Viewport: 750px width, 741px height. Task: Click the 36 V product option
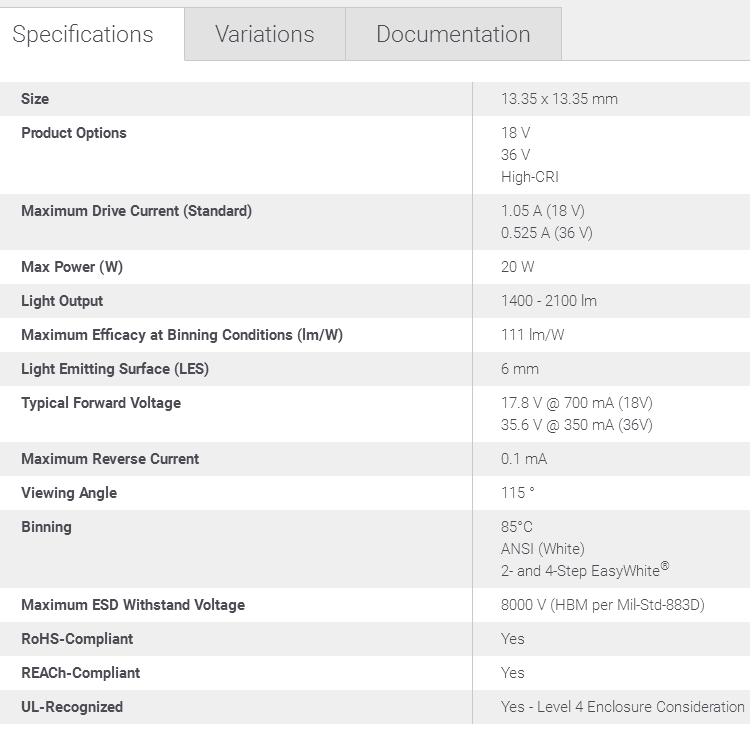(x=515, y=155)
